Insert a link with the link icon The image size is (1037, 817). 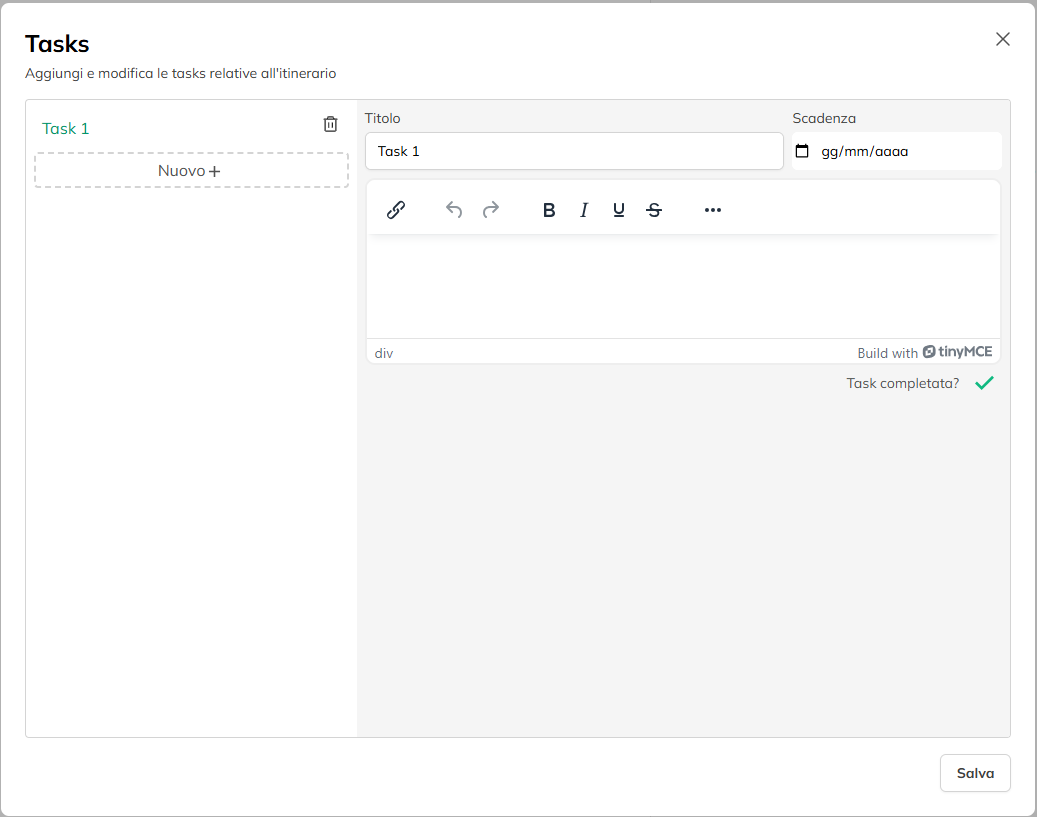click(x=396, y=210)
